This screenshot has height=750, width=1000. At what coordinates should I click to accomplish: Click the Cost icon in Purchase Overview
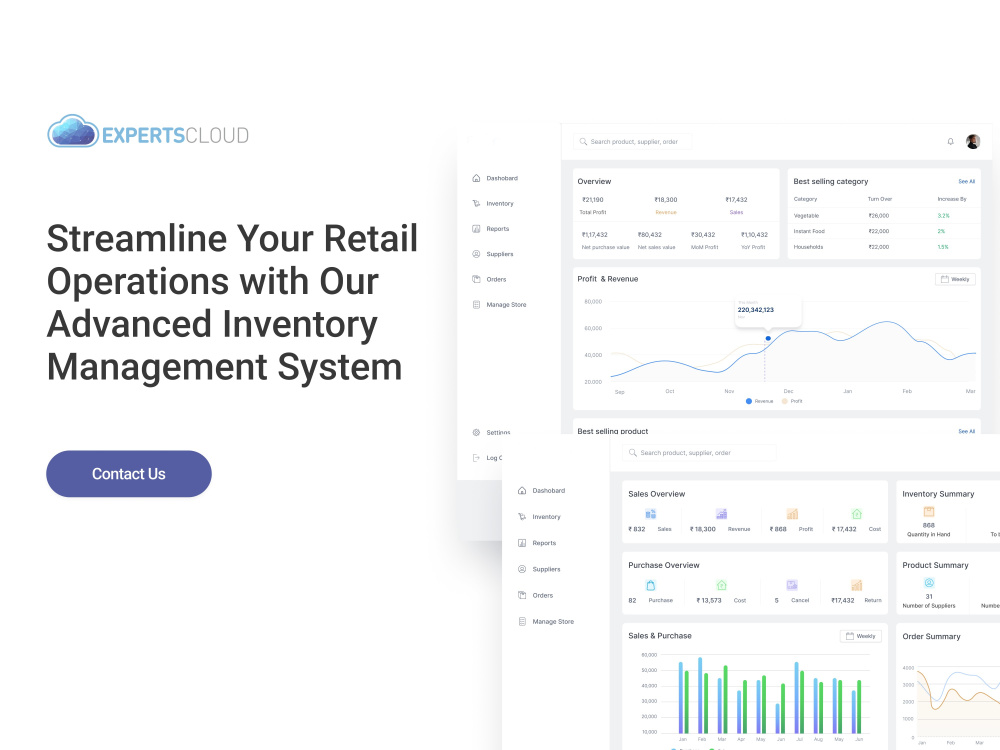721,585
